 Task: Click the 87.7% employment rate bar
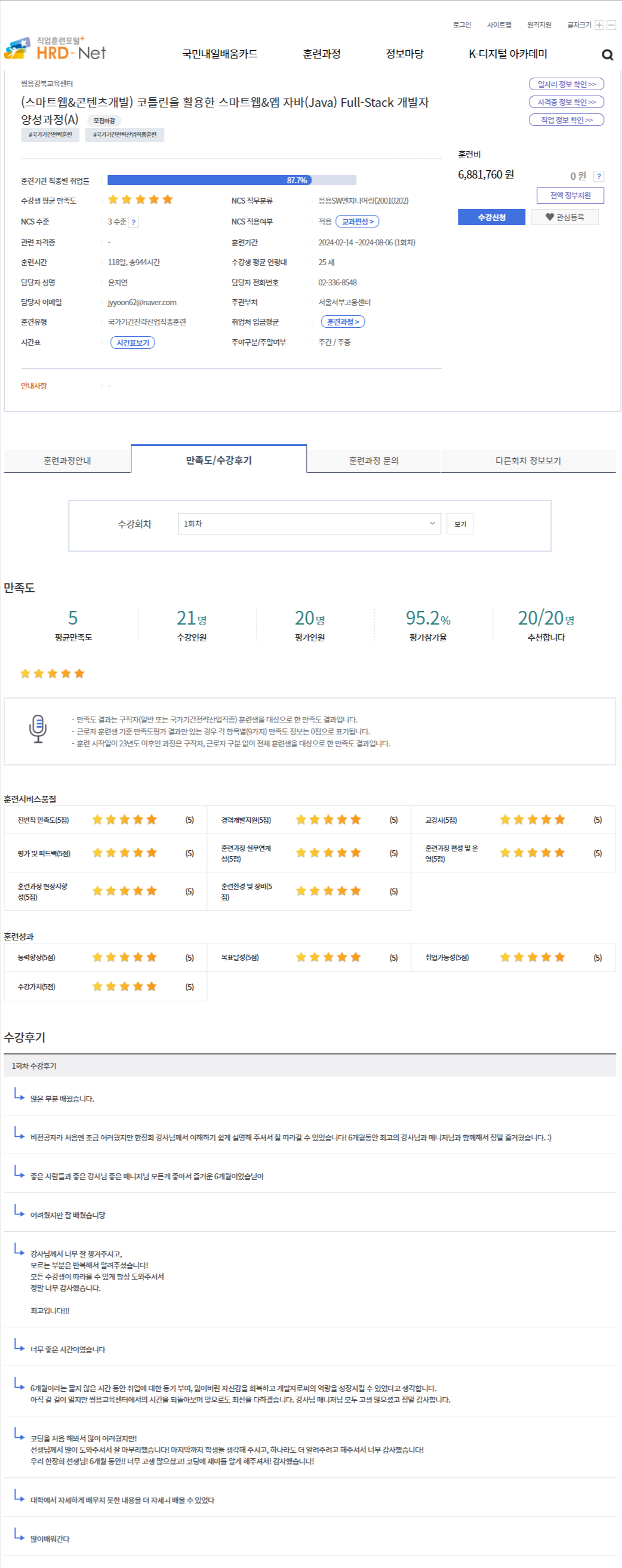coord(231,180)
